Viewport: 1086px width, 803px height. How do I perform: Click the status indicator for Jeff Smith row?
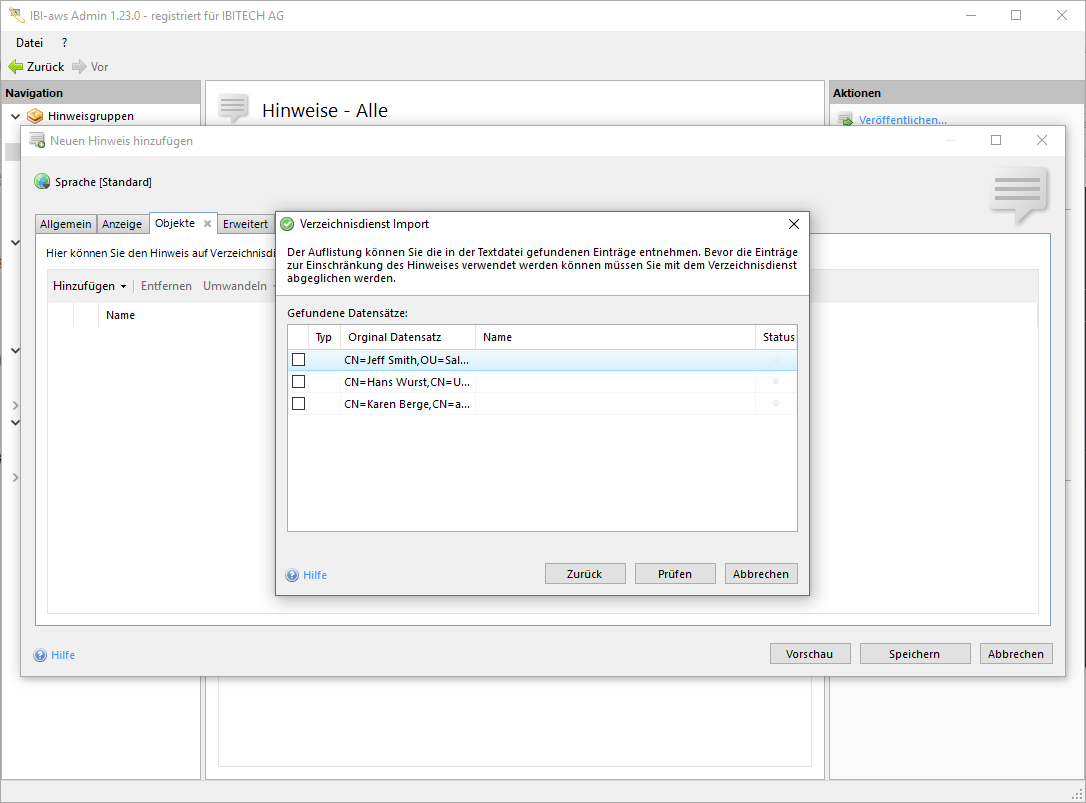[x=776, y=360]
